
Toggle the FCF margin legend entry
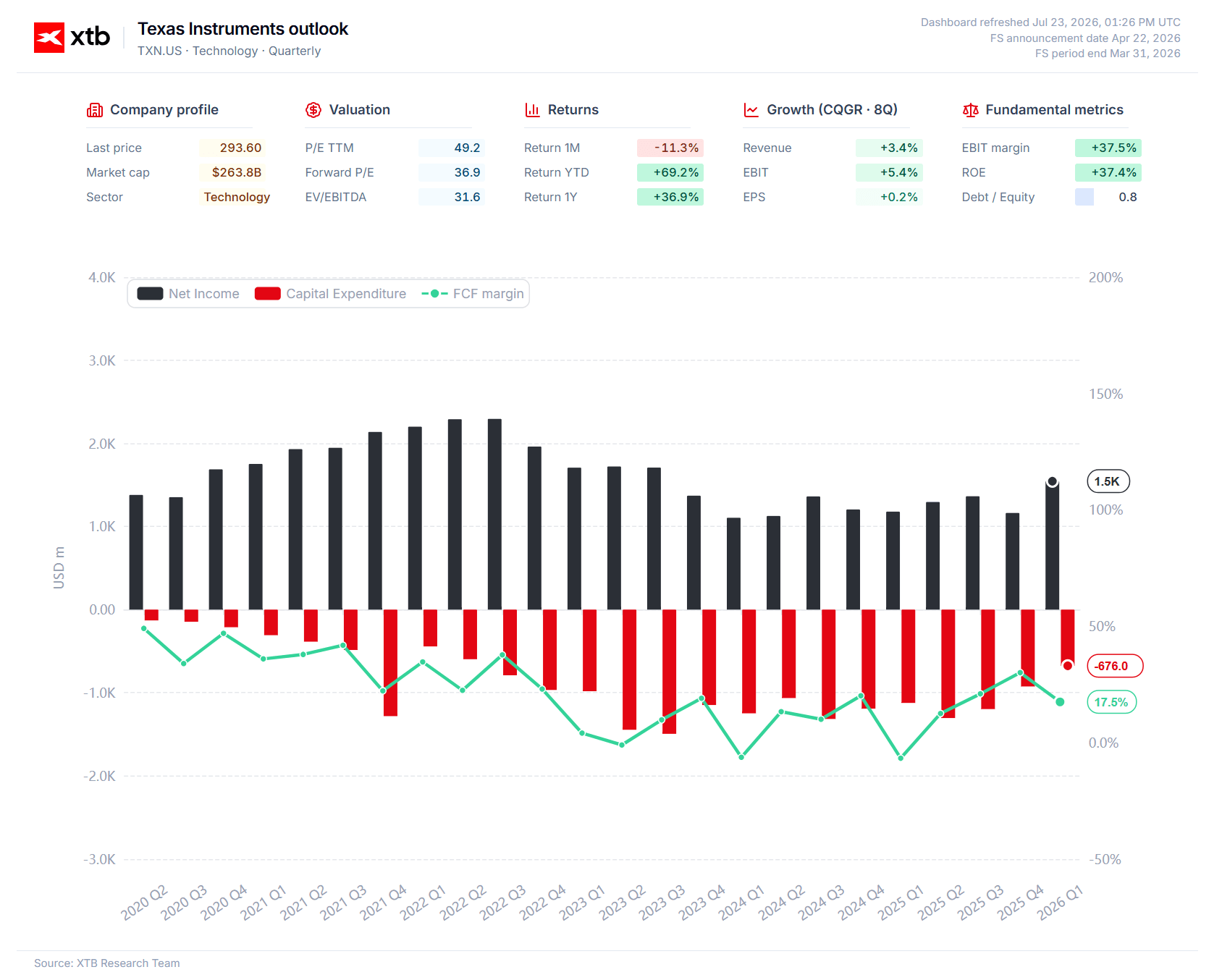pos(473,294)
